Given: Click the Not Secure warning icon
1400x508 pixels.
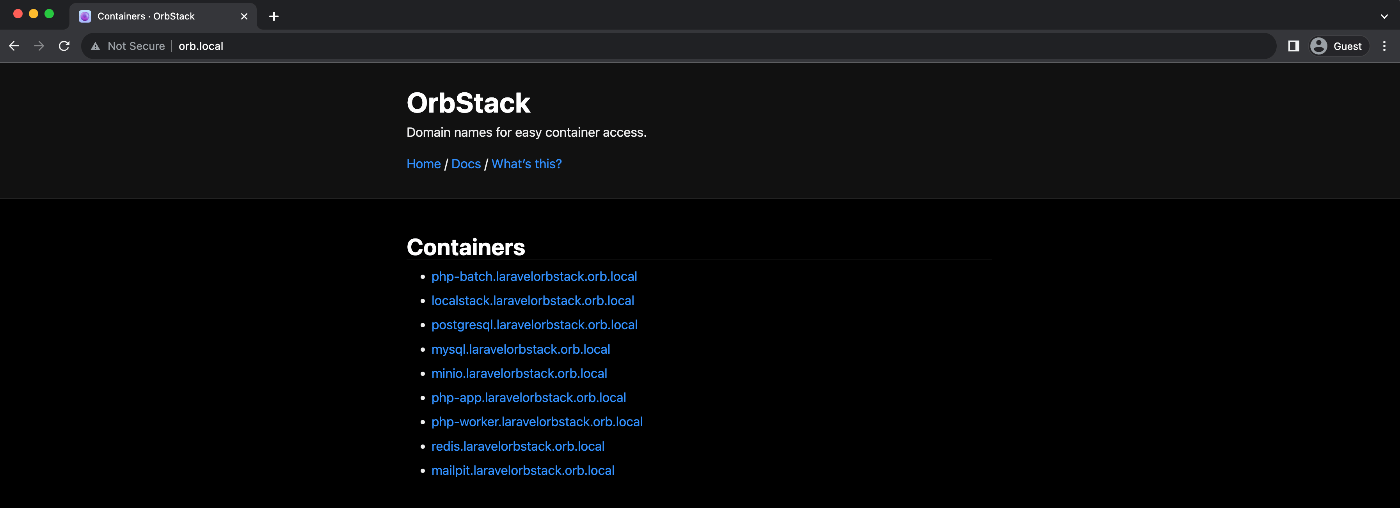Looking at the screenshot, I should point(96,46).
